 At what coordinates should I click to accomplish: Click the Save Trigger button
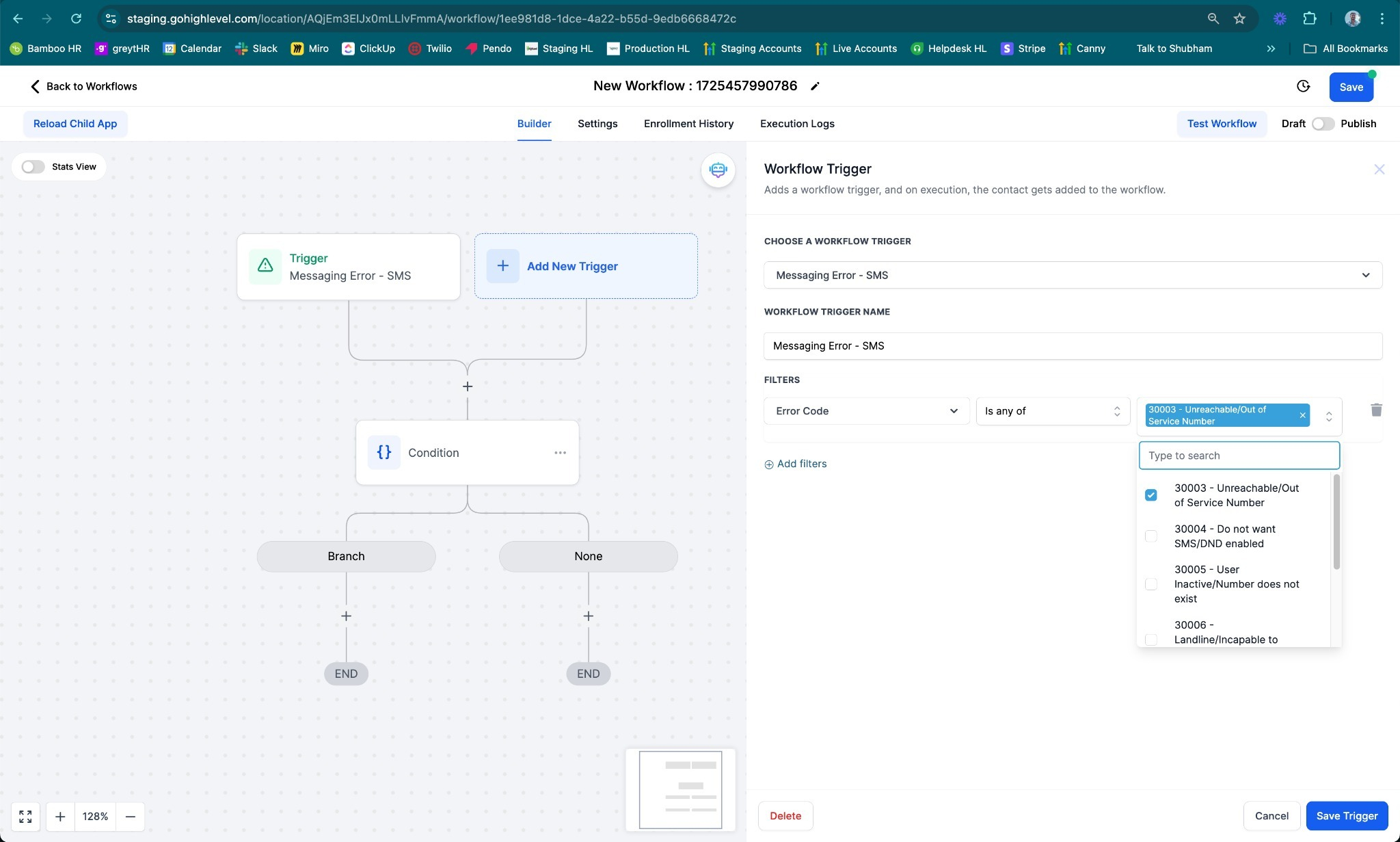pos(1347,815)
